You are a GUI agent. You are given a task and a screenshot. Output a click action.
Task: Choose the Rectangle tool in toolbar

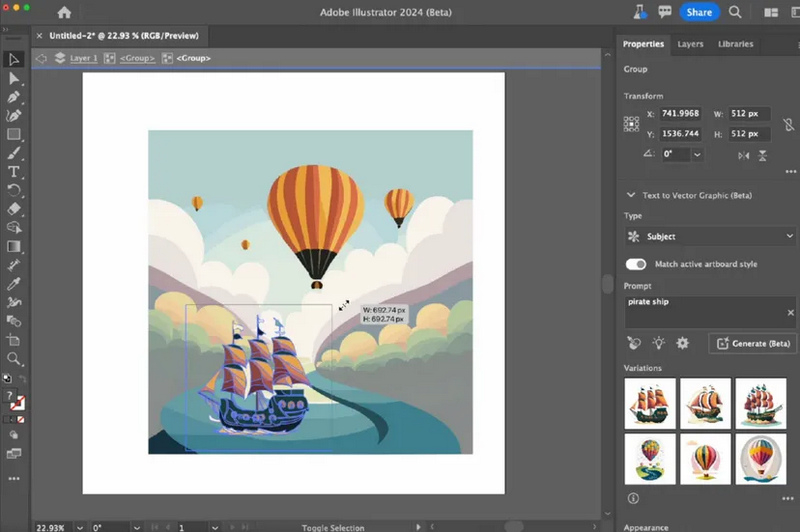click(x=14, y=134)
